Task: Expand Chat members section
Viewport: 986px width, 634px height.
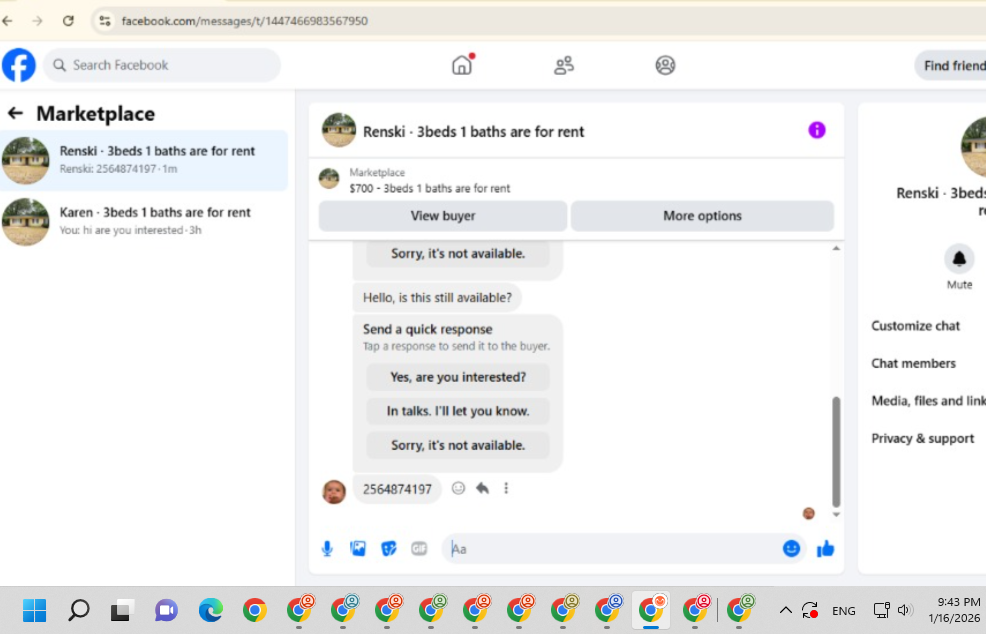Action: tap(913, 363)
